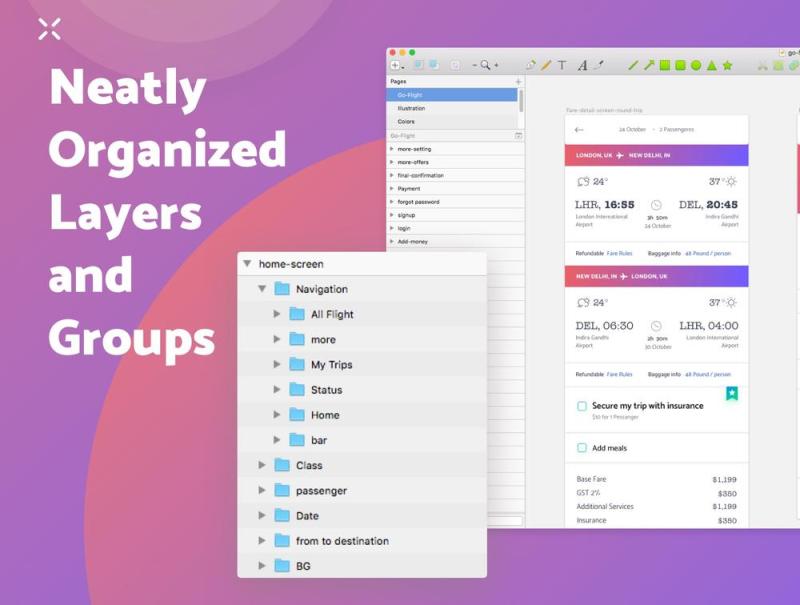The image size is (800, 605).
Task: Collapse the home-screen layer group
Action: [247, 264]
